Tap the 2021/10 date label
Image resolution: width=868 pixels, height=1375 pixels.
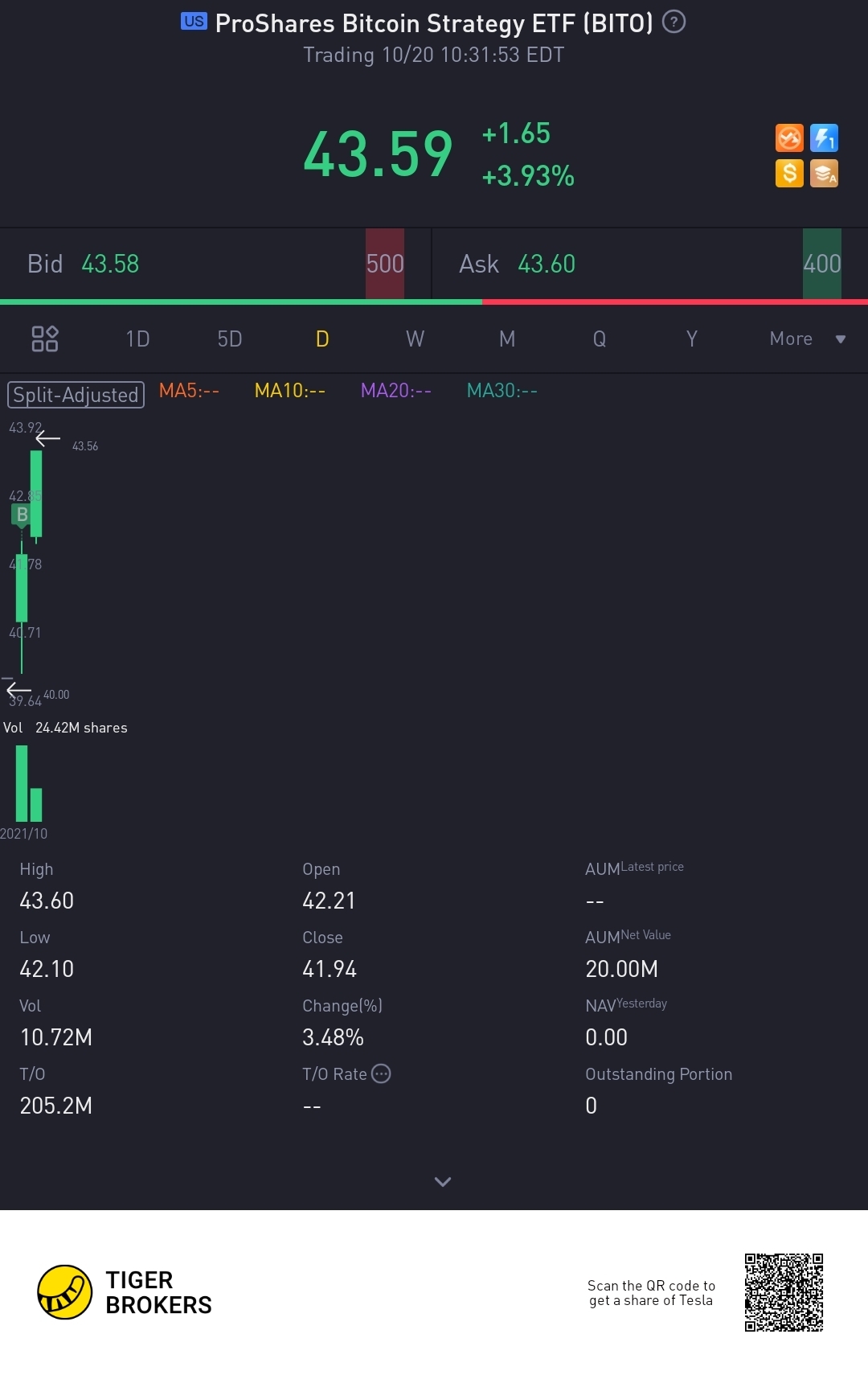pos(24,834)
